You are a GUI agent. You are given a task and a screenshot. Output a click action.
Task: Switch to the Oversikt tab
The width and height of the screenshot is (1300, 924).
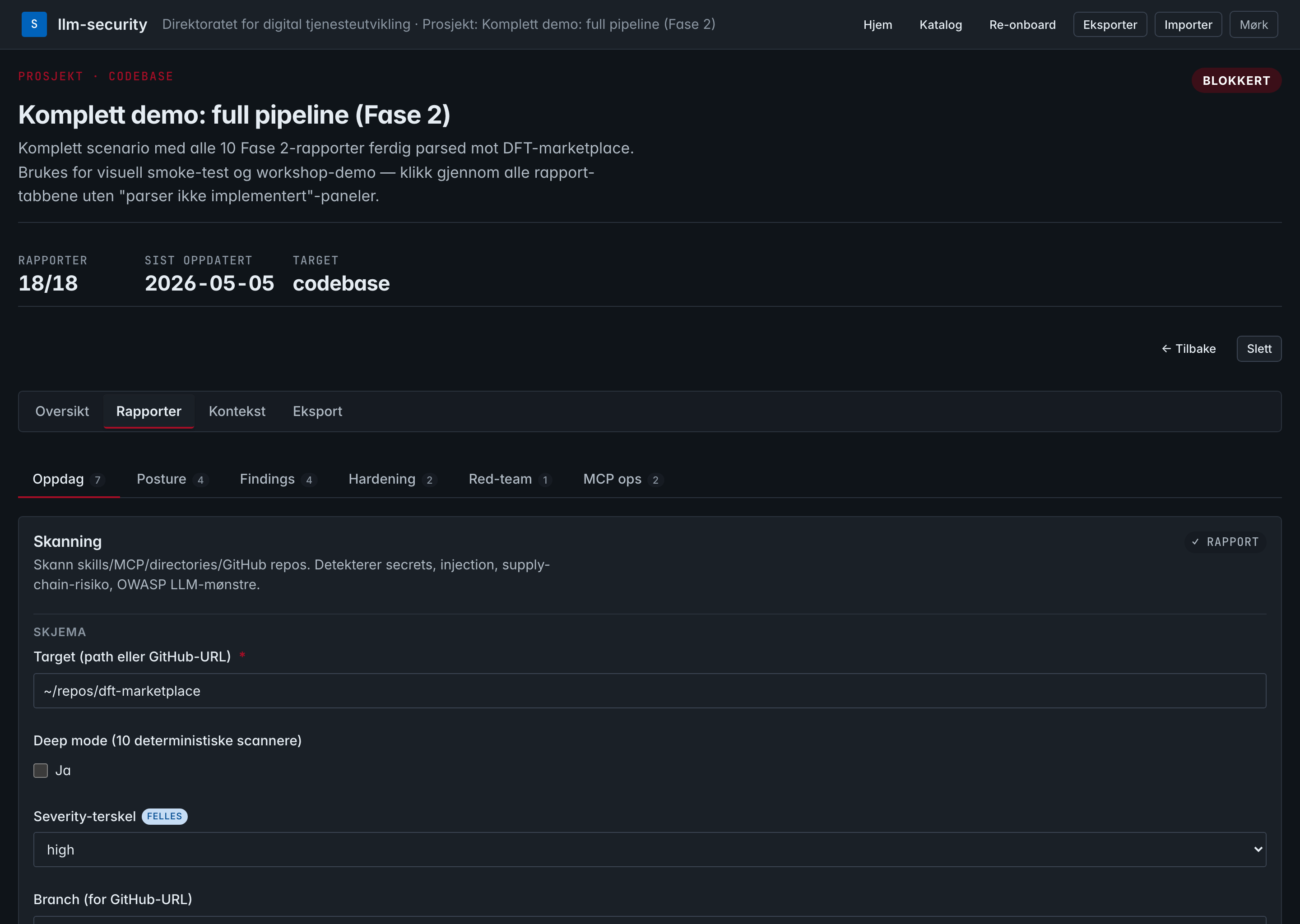[x=62, y=411]
